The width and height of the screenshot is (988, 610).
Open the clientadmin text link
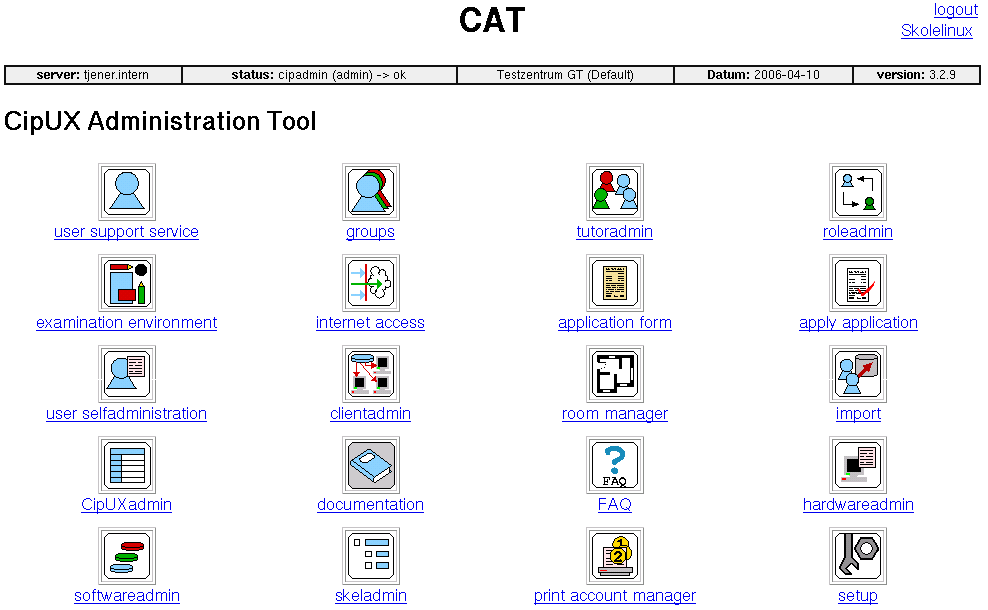(x=370, y=414)
